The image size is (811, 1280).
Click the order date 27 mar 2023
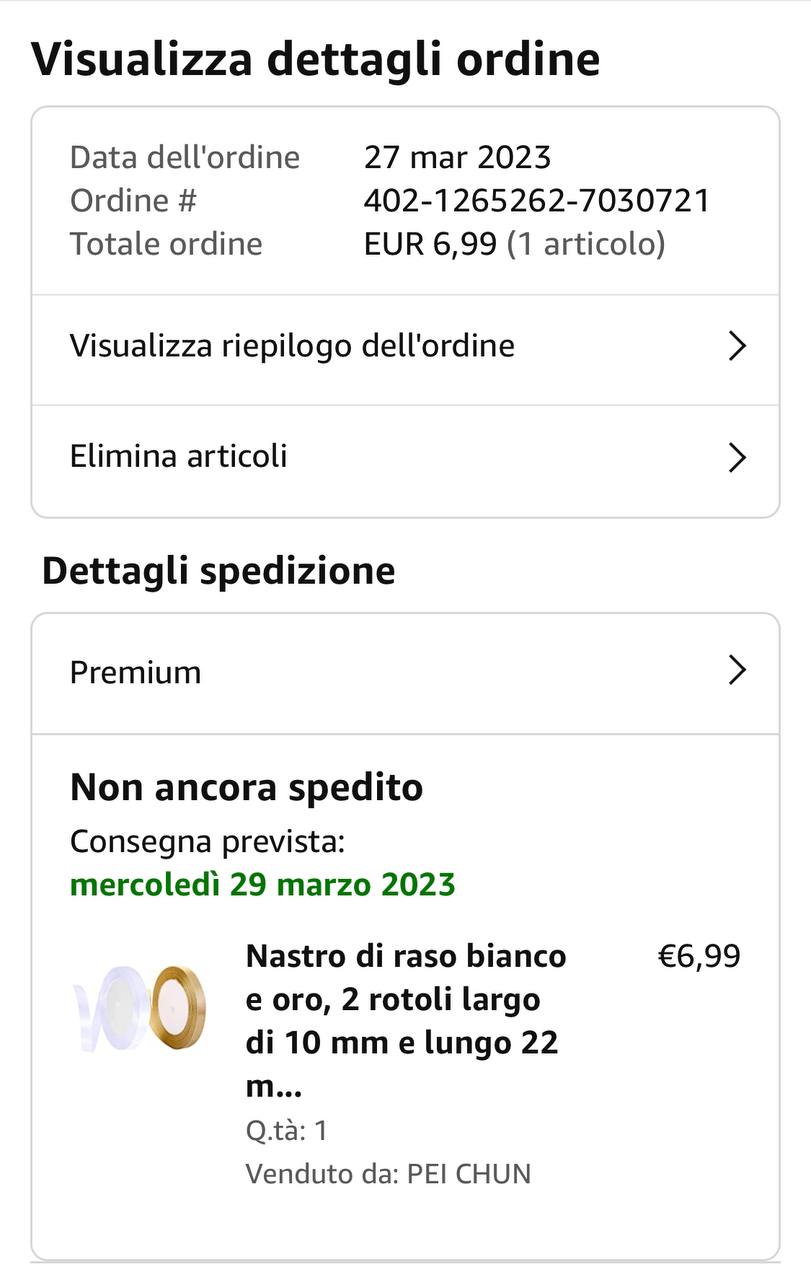[457, 157]
